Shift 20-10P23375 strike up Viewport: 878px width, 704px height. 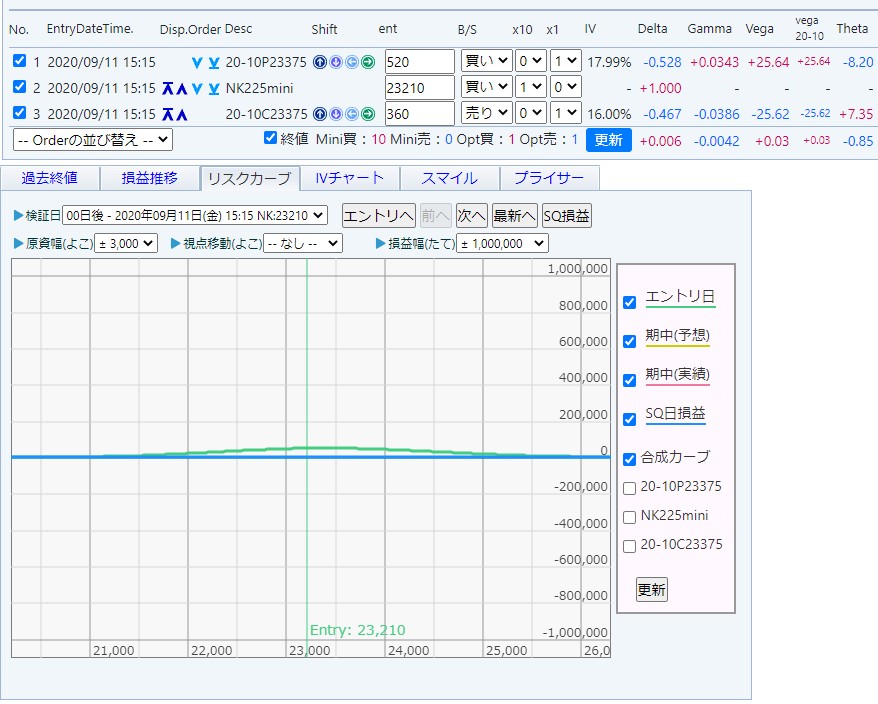pos(319,62)
